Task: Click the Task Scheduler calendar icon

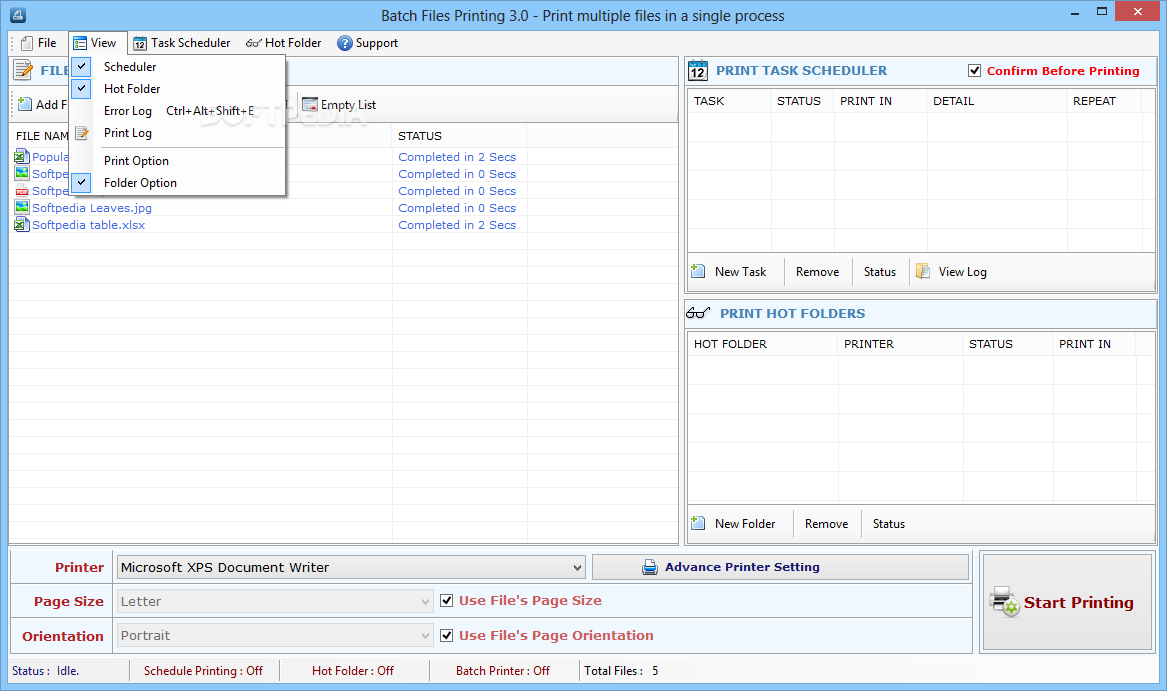Action: (x=140, y=43)
